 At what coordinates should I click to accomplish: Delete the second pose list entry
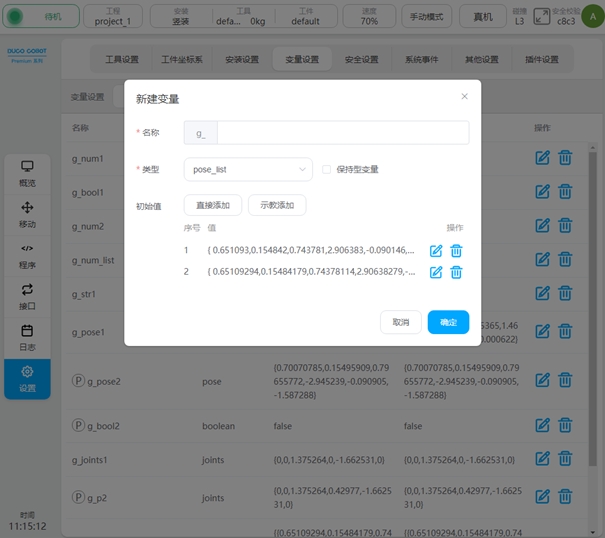[x=456, y=272]
